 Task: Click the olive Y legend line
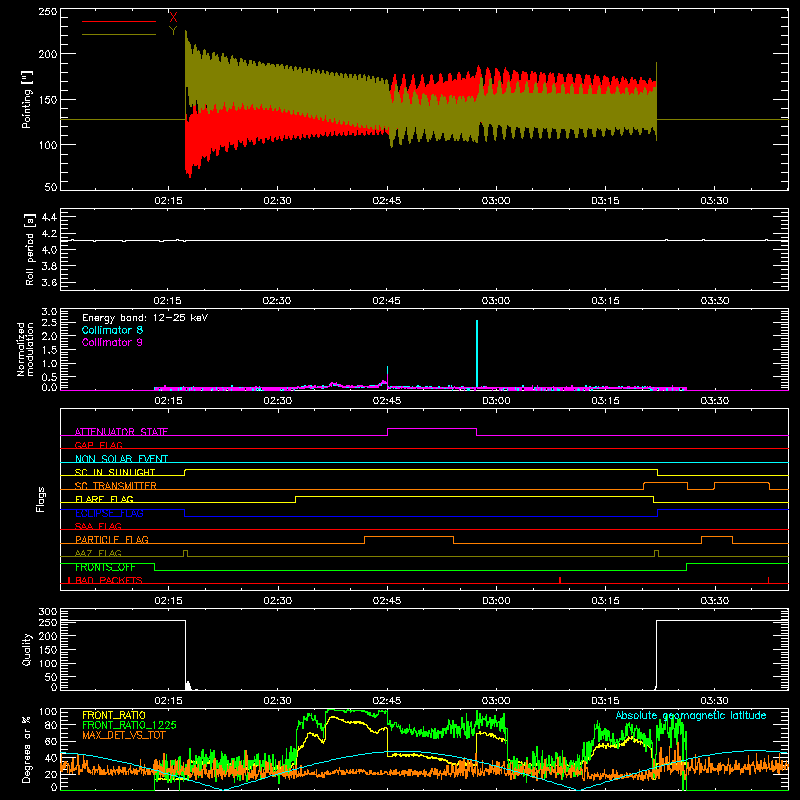118,34
